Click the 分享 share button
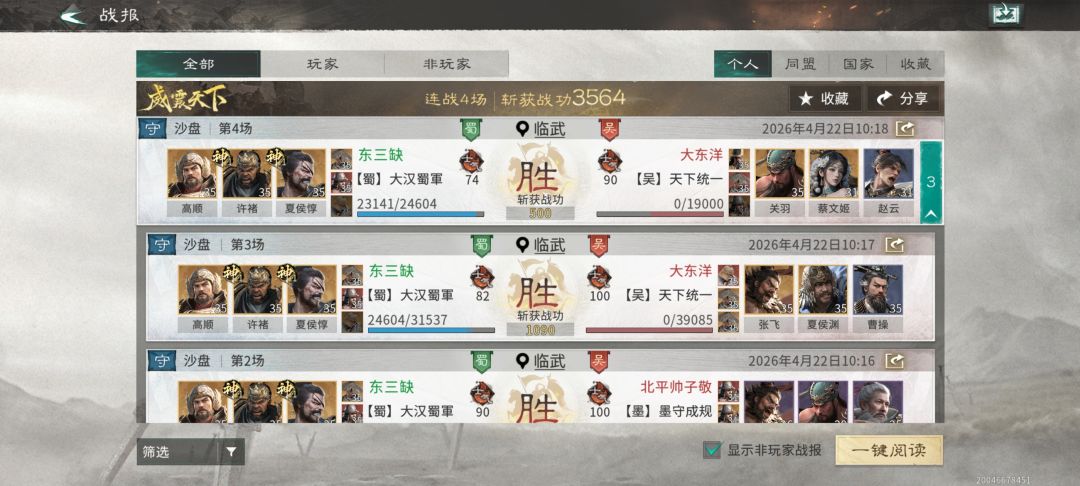 click(x=902, y=99)
